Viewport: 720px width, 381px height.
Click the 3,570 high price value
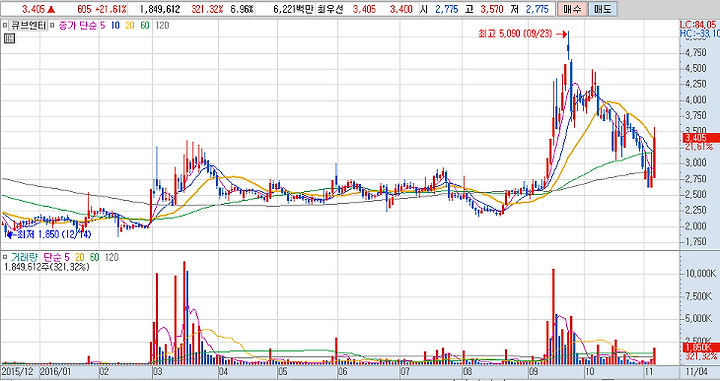(492, 9)
